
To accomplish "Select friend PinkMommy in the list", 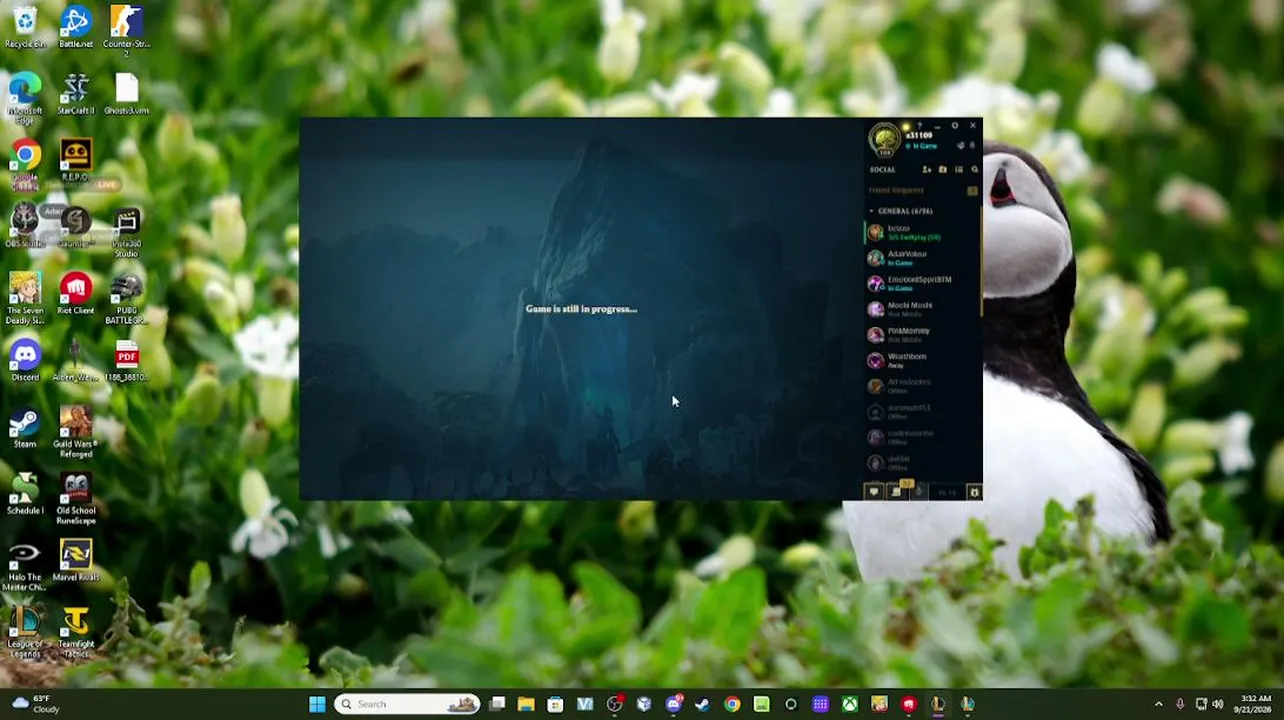I will tap(922, 334).
